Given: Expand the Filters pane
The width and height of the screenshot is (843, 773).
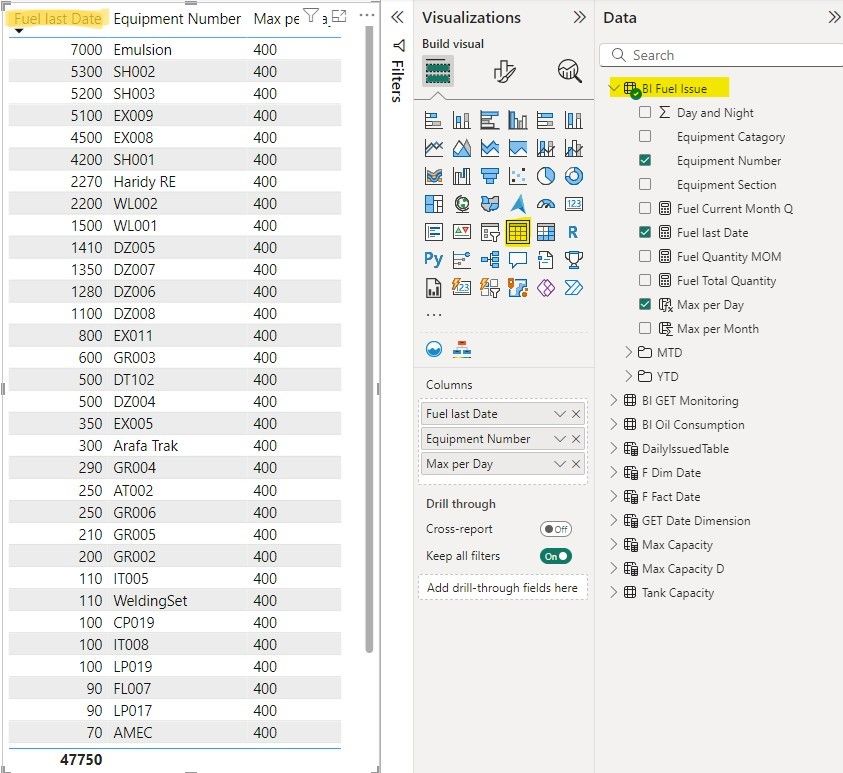Looking at the screenshot, I should (x=397, y=17).
